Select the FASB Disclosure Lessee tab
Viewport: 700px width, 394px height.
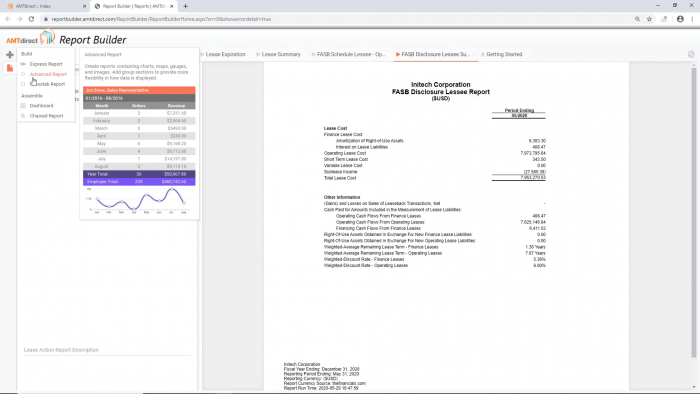click(x=435, y=54)
